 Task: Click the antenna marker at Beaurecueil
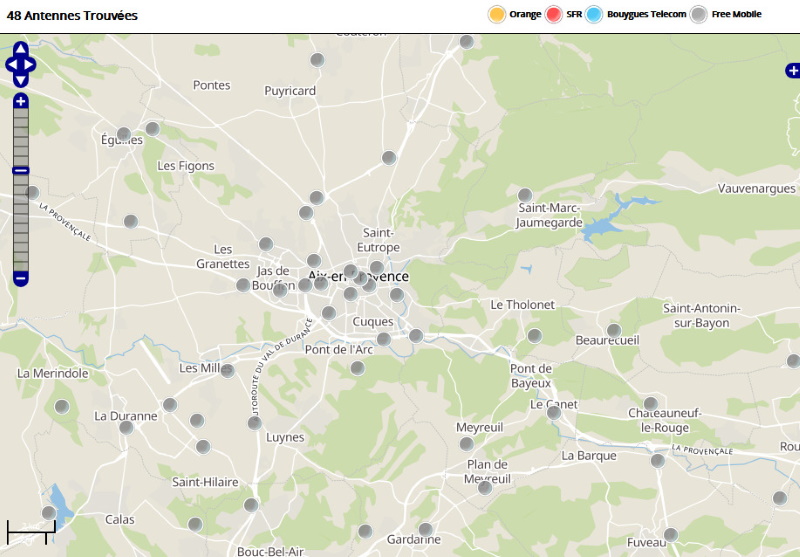point(614,330)
